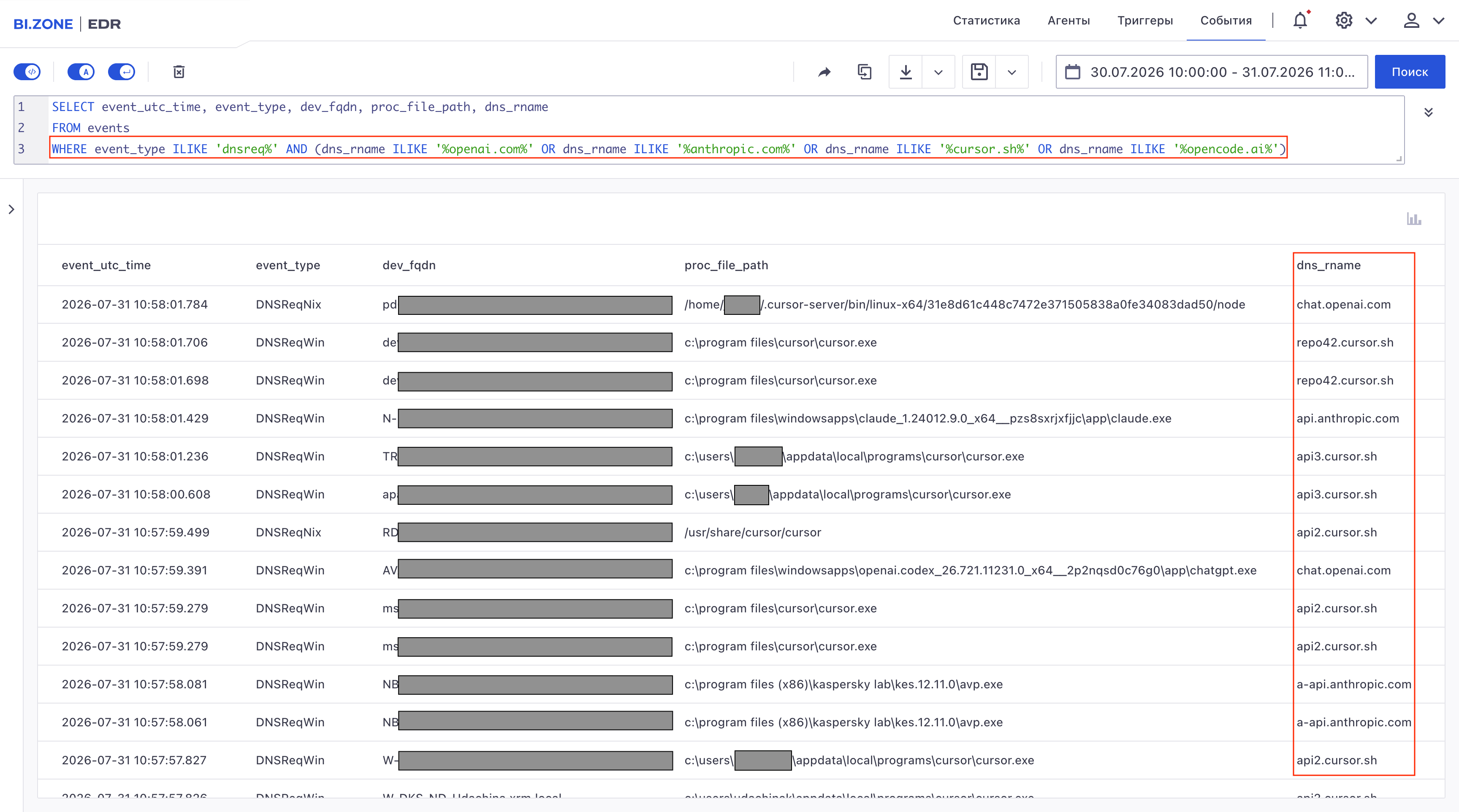The height and width of the screenshot is (812, 1459).
Task: Sort by the event_type column header
Action: coord(288,265)
